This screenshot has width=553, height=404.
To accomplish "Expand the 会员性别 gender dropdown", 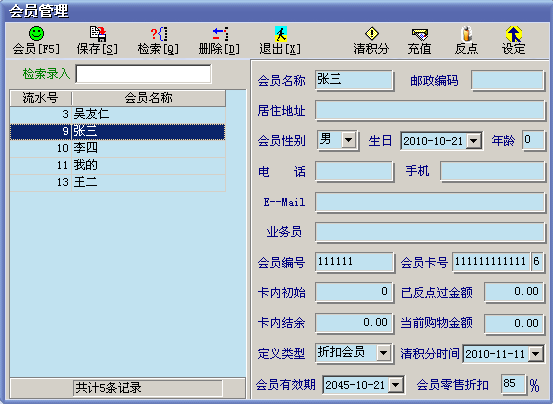I will click(348, 140).
